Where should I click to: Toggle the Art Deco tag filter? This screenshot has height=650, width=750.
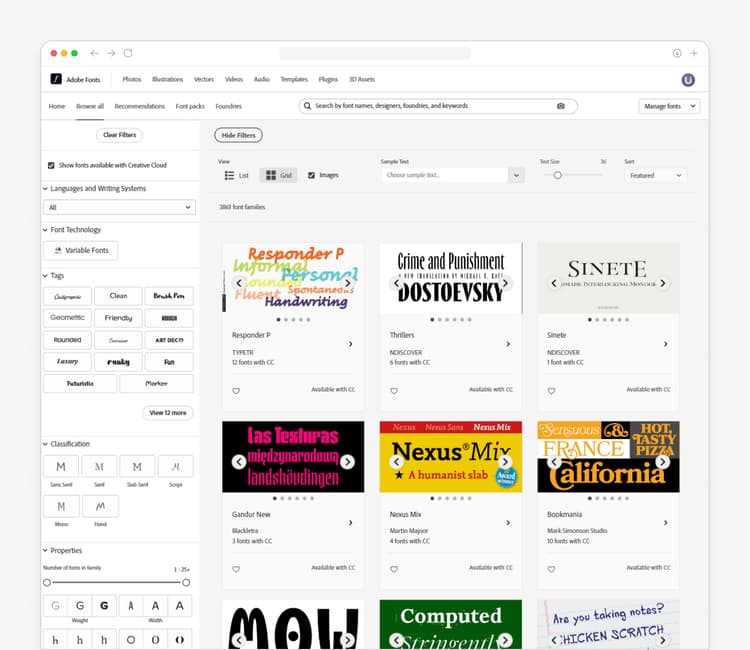coord(169,340)
